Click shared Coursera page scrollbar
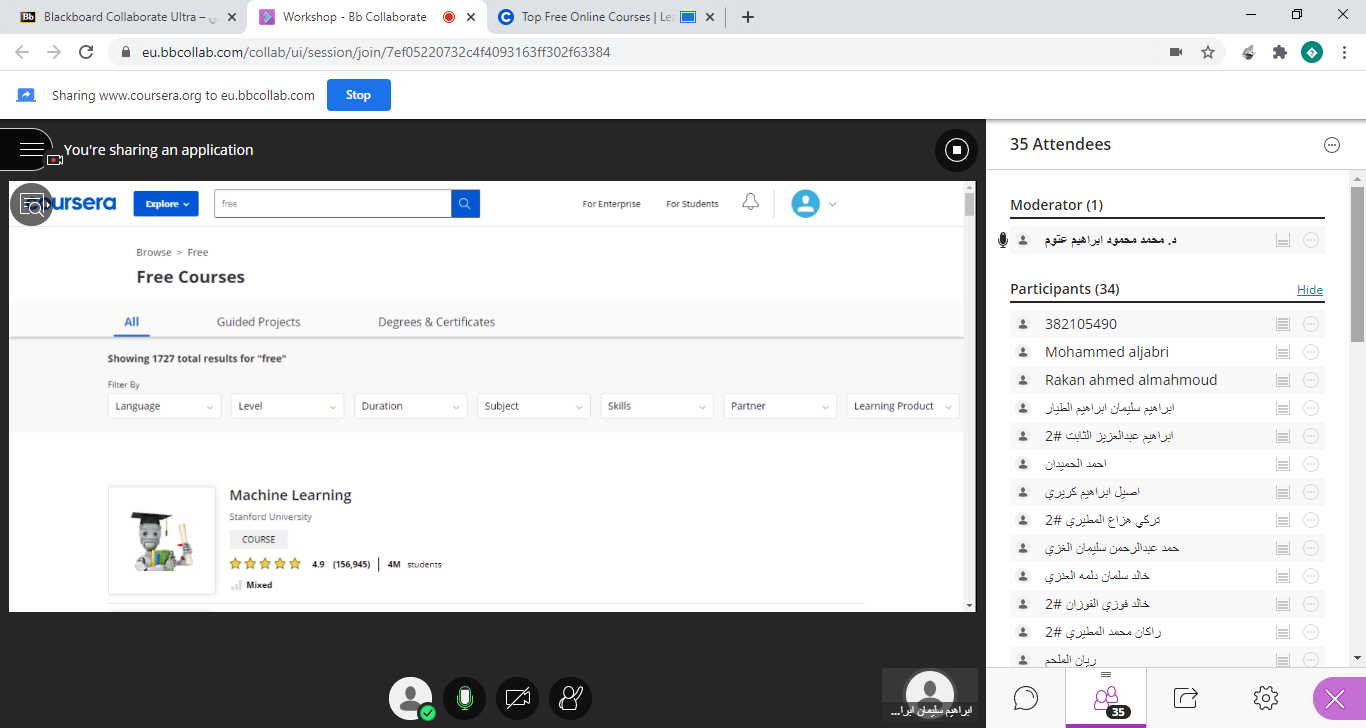 click(x=969, y=204)
